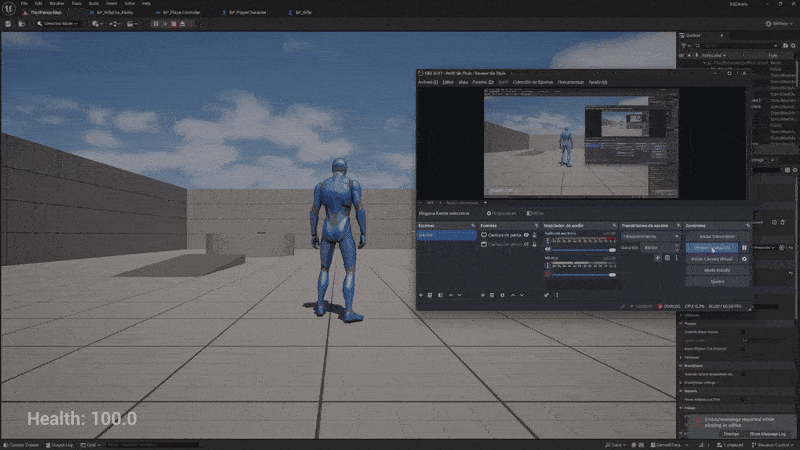800x450 pixels.
Task: Click the Unreal Engine logo icon
Action: coord(9,9)
